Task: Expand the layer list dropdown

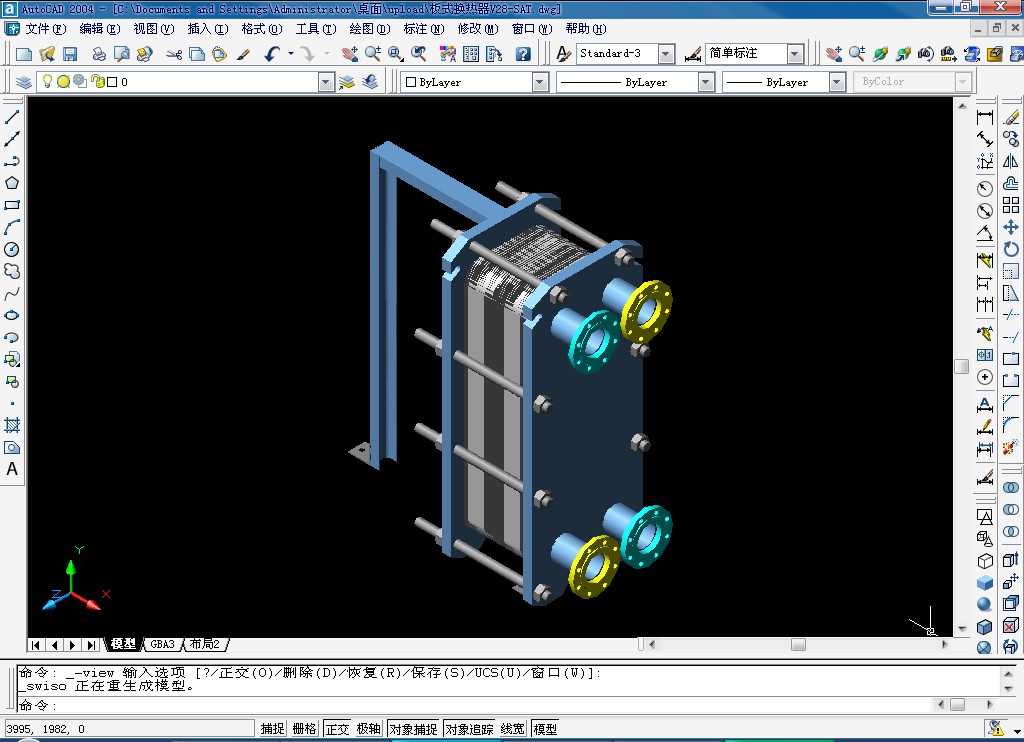Action: tap(327, 82)
